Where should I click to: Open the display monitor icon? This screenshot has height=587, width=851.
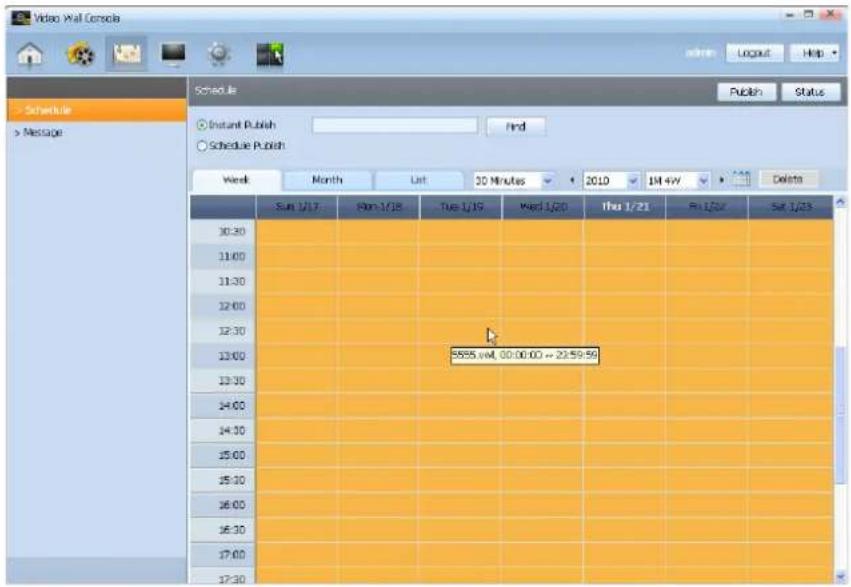(173, 54)
